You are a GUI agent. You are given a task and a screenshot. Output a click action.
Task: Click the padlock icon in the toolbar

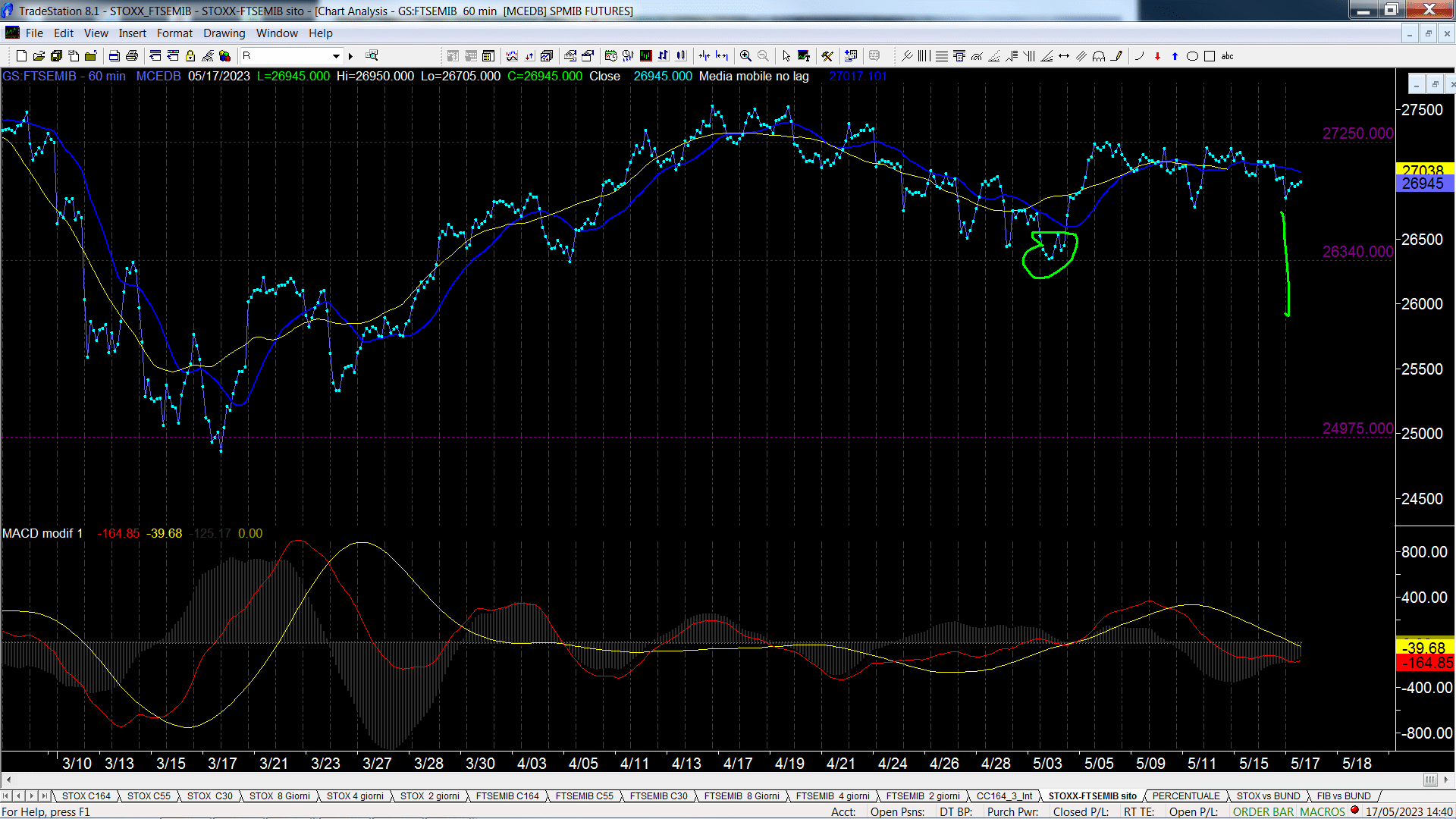pyautogui.click(x=190, y=55)
